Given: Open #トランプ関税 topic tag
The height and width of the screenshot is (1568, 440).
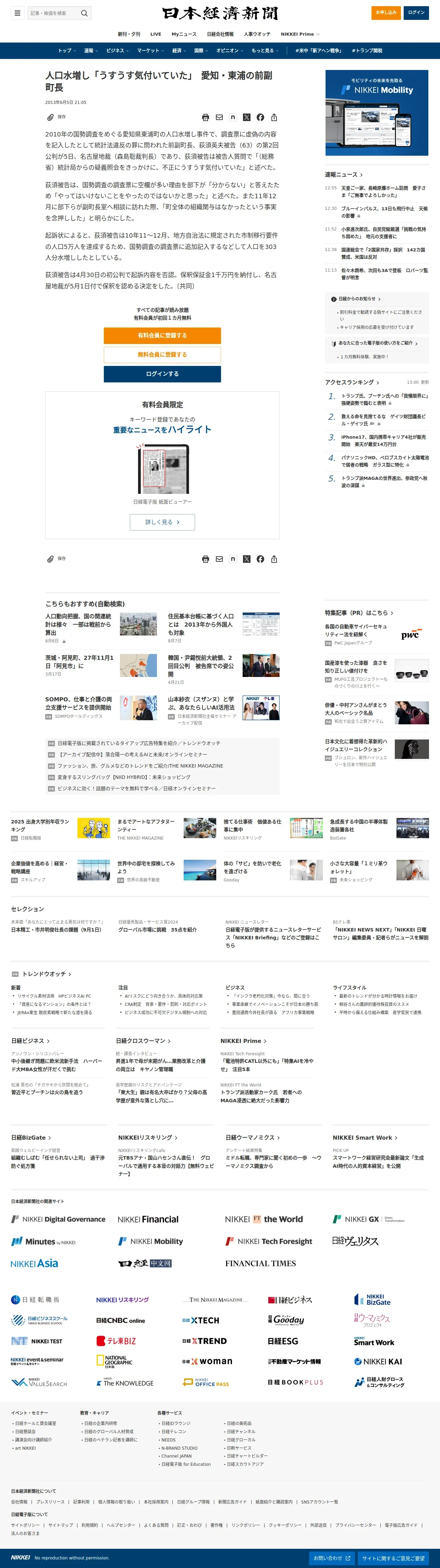Looking at the screenshot, I should pyautogui.click(x=367, y=50).
